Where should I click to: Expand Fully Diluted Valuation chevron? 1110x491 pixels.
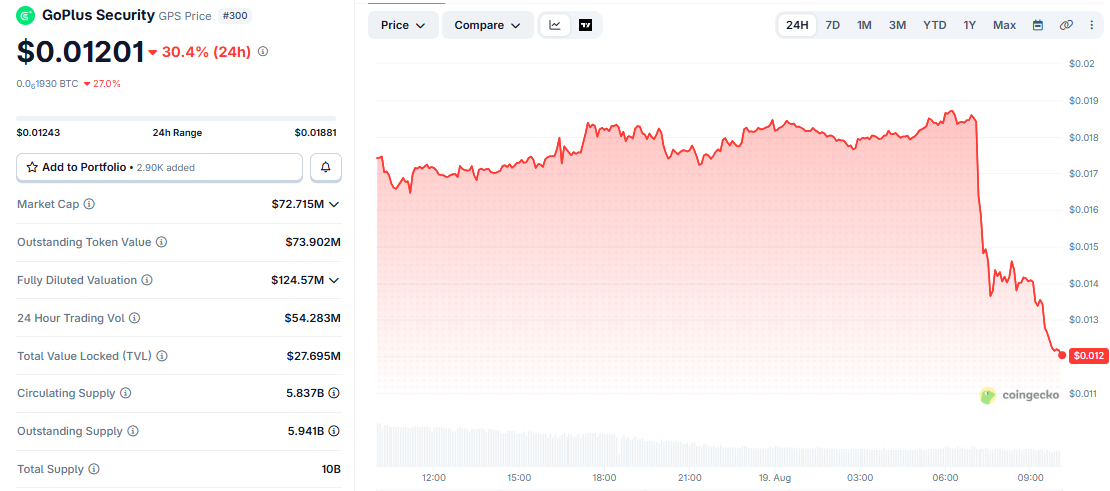pos(335,280)
